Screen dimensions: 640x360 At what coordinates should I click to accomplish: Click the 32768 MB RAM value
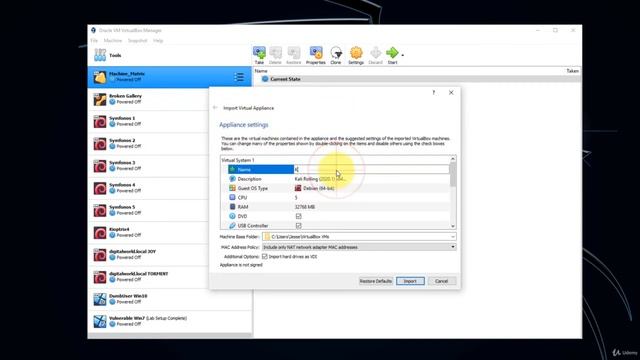pos(305,207)
